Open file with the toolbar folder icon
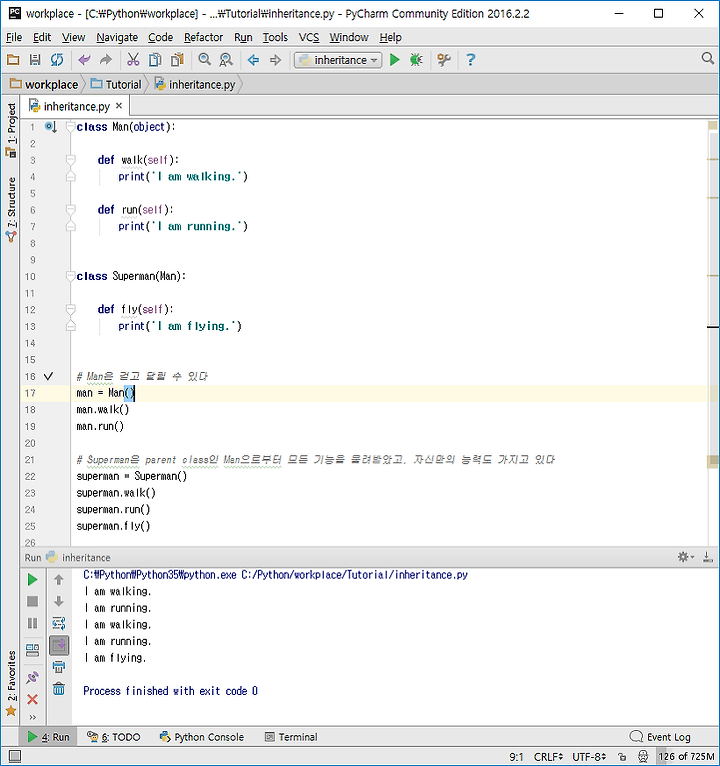The image size is (720, 766). click(x=13, y=60)
